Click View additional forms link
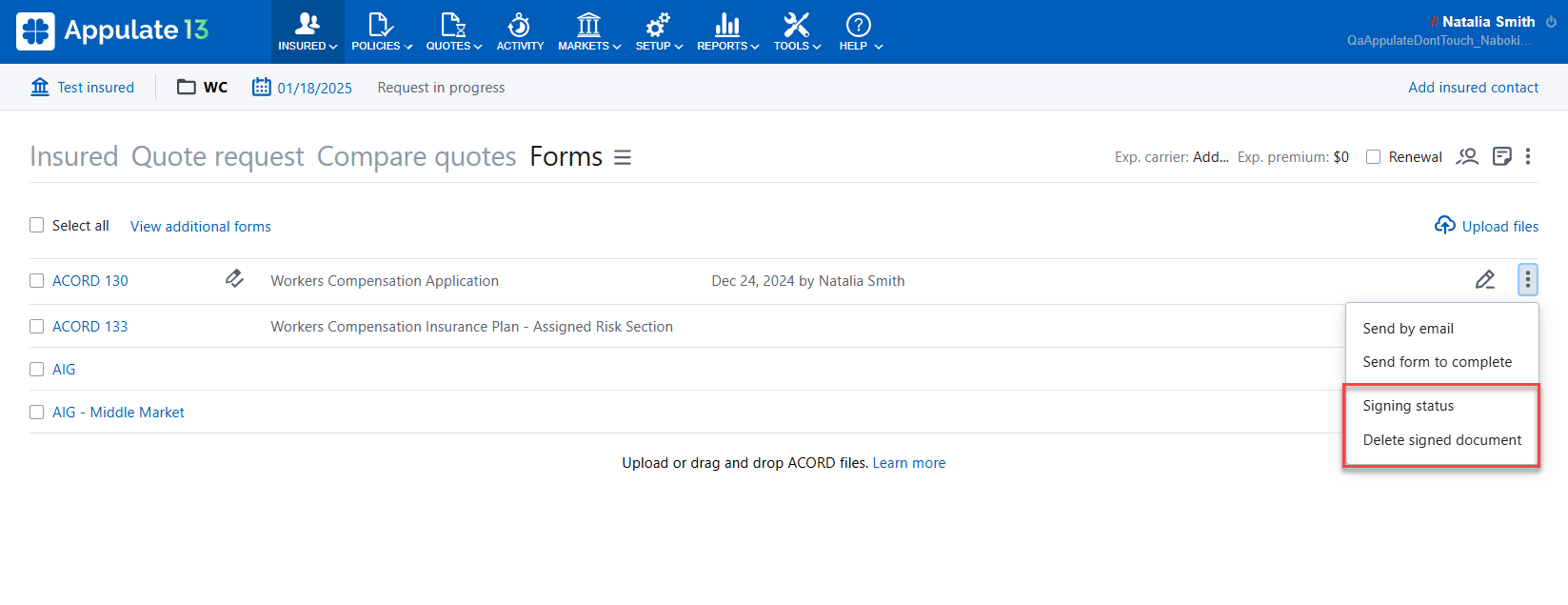 (200, 227)
